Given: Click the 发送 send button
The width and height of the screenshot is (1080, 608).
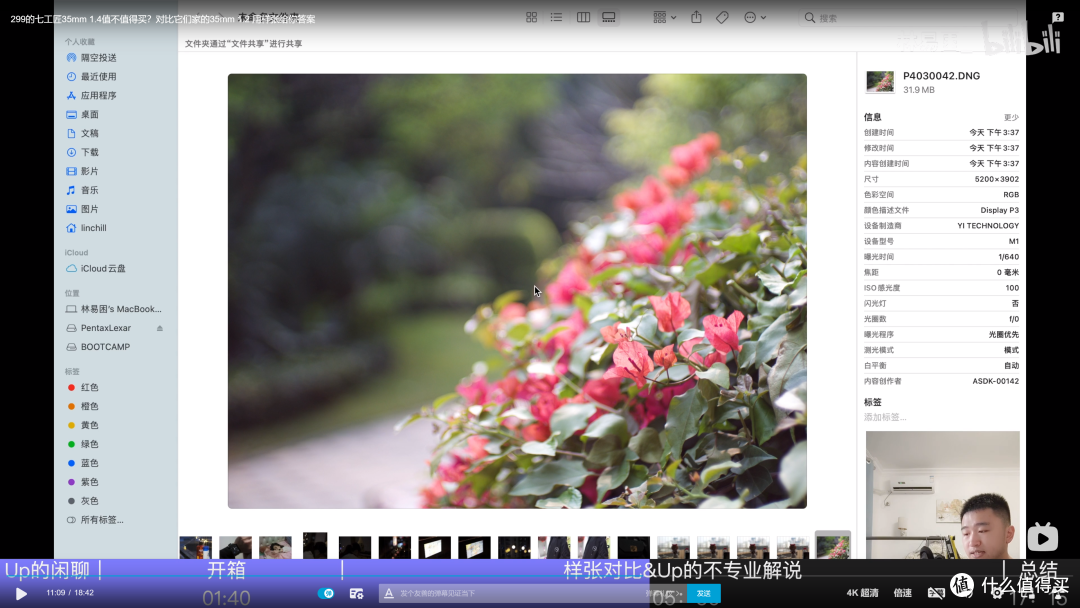Looking at the screenshot, I should tap(703, 593).
